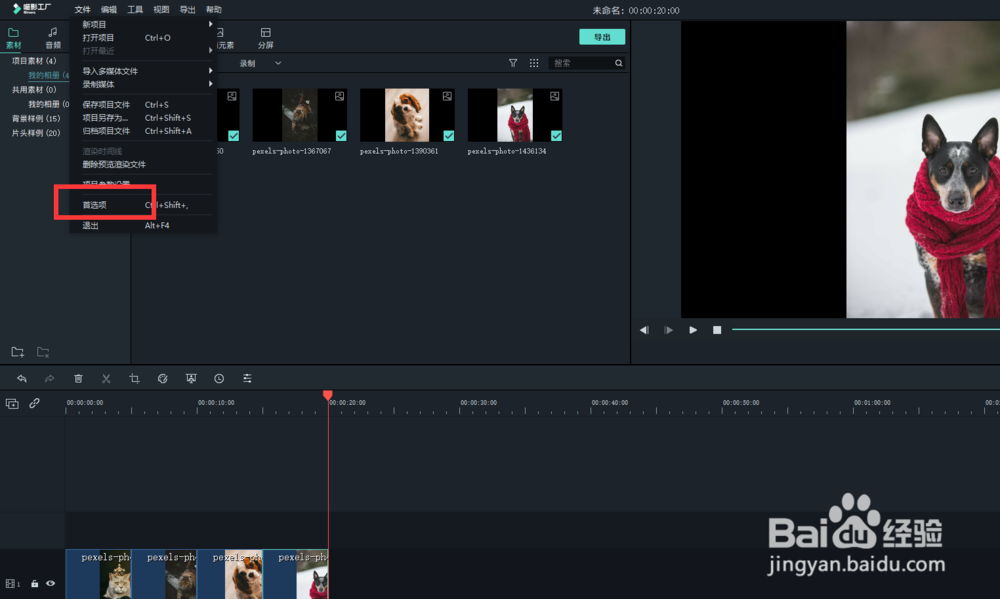Open the 素材 media tab

tap(13, 38)
